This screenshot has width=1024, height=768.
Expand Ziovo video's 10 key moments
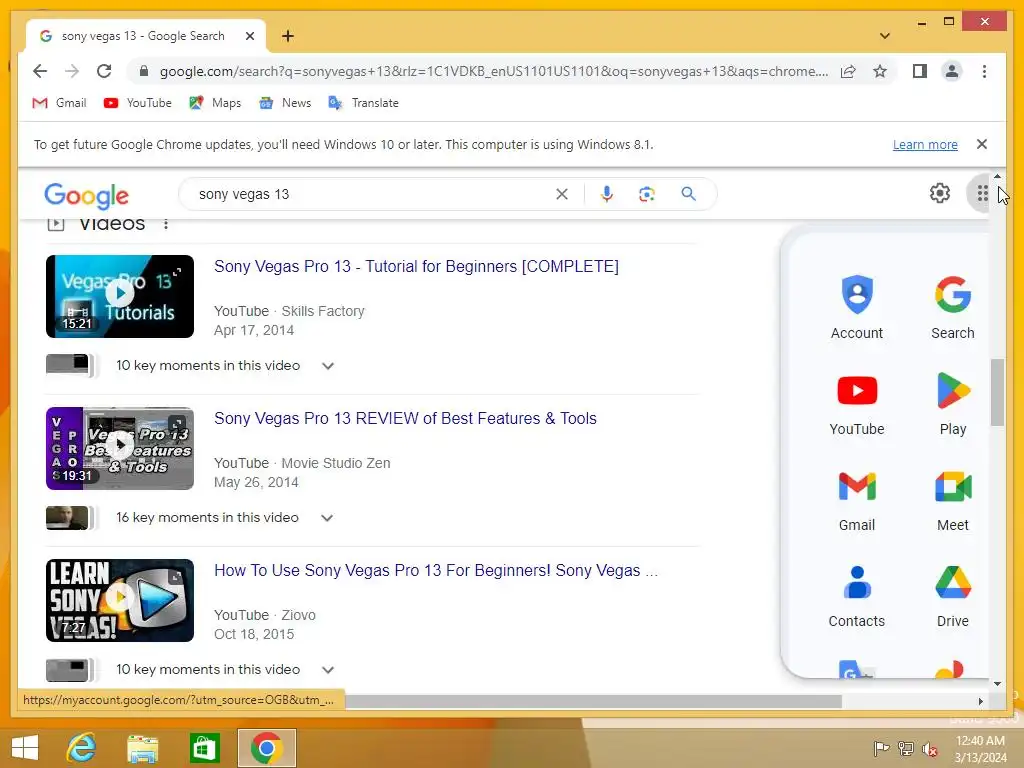pos(328,670)
